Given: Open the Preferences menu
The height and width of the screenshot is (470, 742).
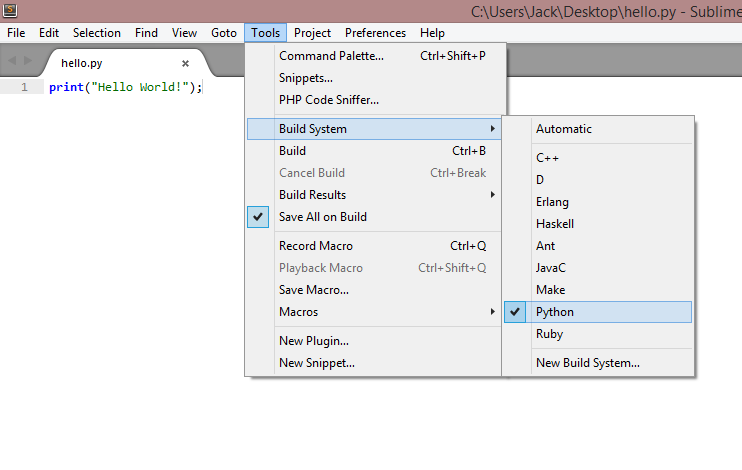Looking at the screenshot, I should [x=375, y=33].
